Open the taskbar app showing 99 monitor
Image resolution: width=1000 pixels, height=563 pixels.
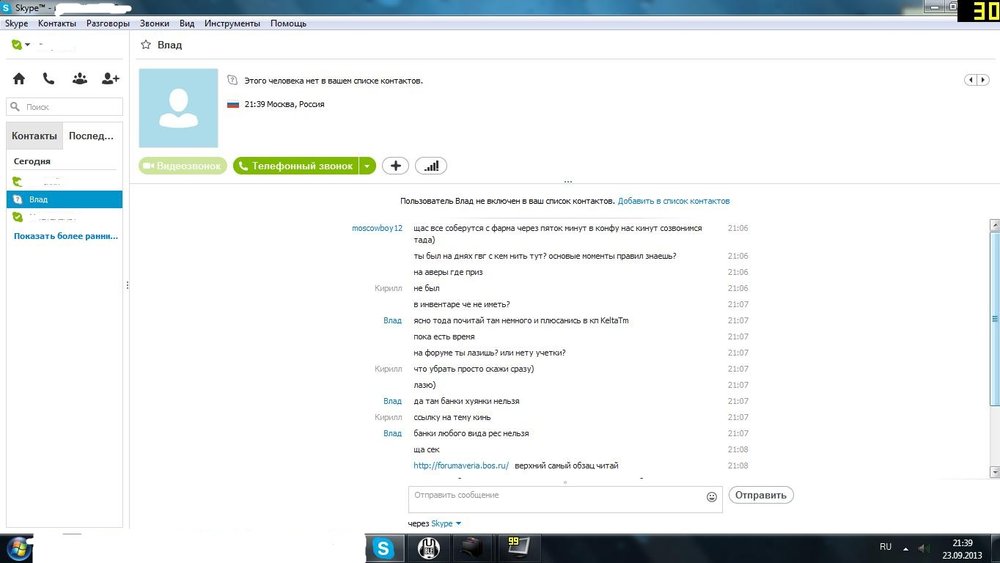pyautogui.click(x=517, y=547)
